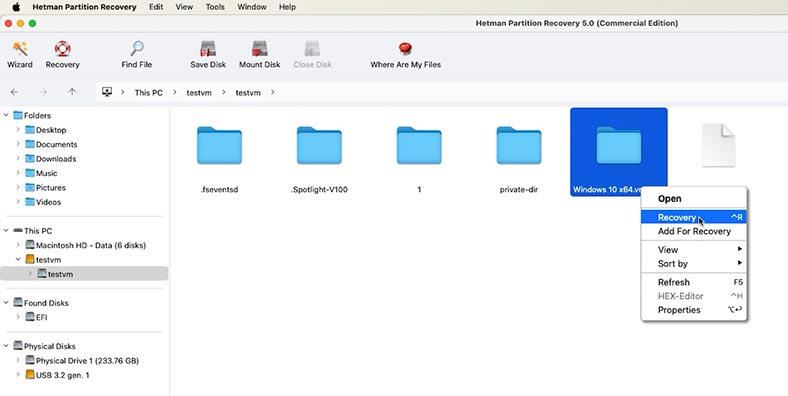This screenshot has width=788, height=396.
Task: Collapse the Folders section
Action: point(6,115)
